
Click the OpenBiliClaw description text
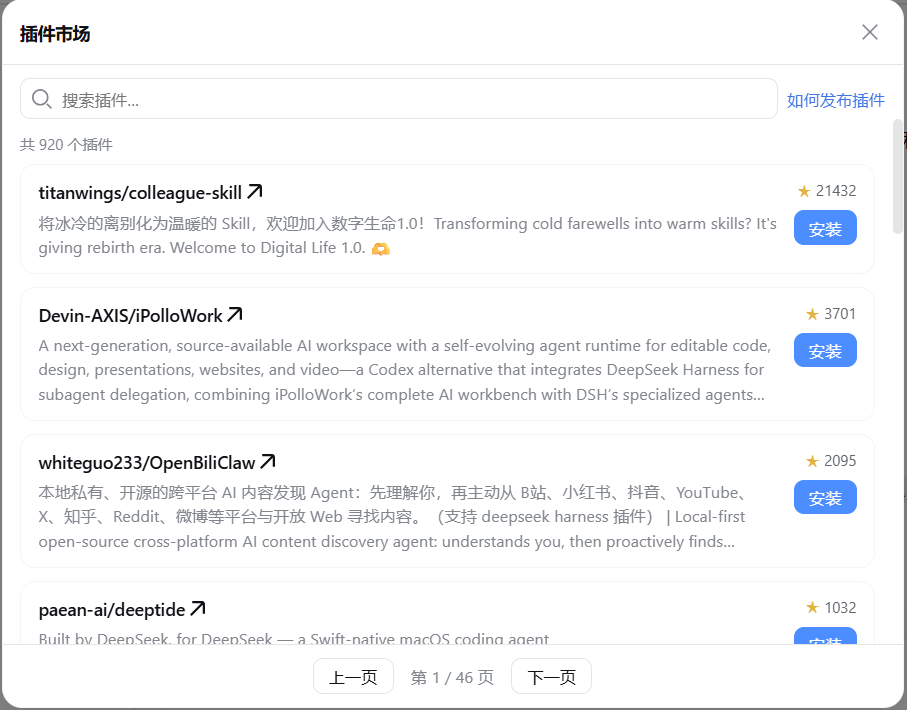(394, 517)
